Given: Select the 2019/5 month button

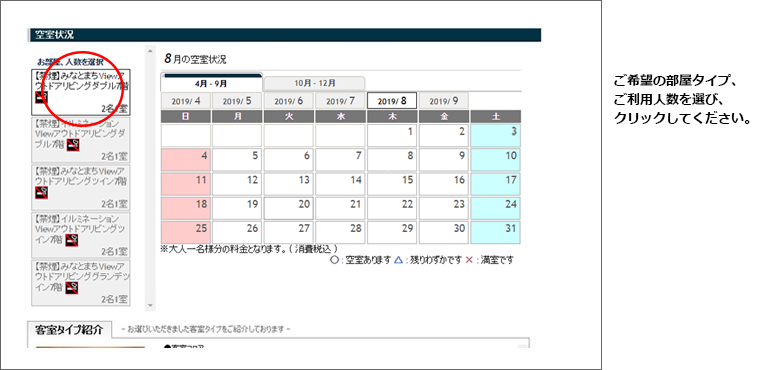Looking at the screenshot, I should coord(237,101).
